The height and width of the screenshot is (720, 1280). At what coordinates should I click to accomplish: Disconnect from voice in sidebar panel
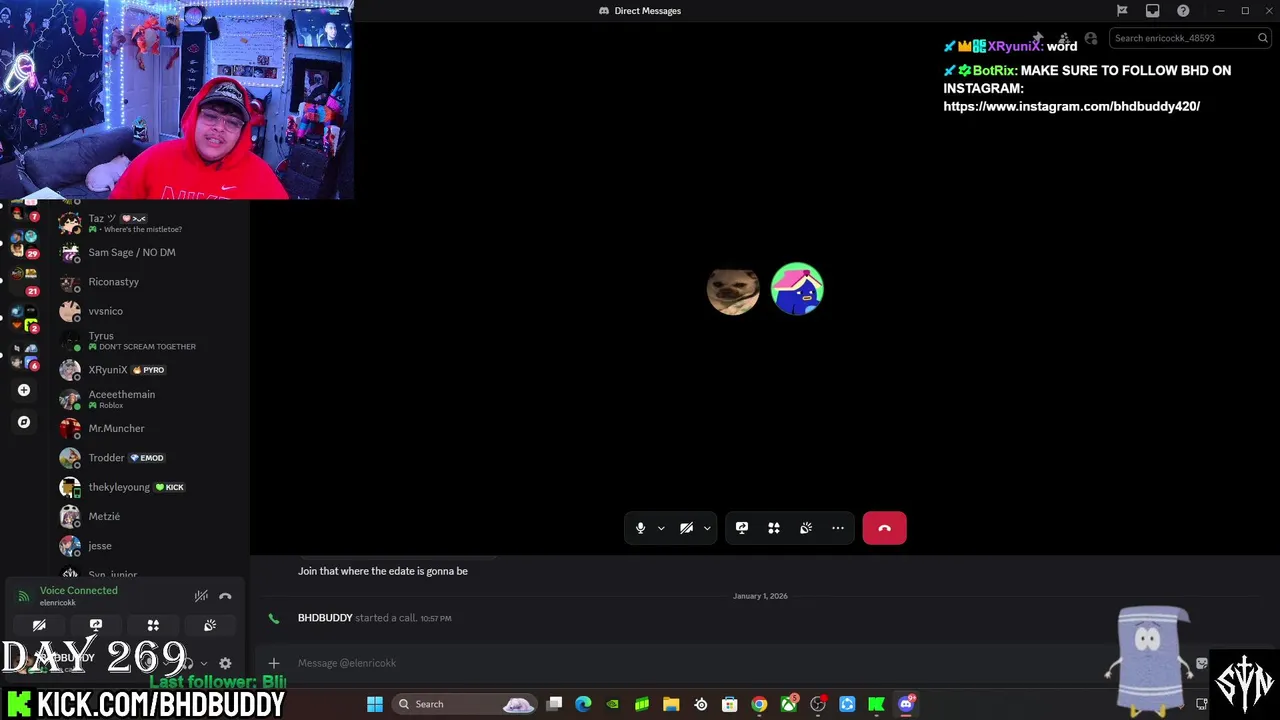click(x=225, y=596)
